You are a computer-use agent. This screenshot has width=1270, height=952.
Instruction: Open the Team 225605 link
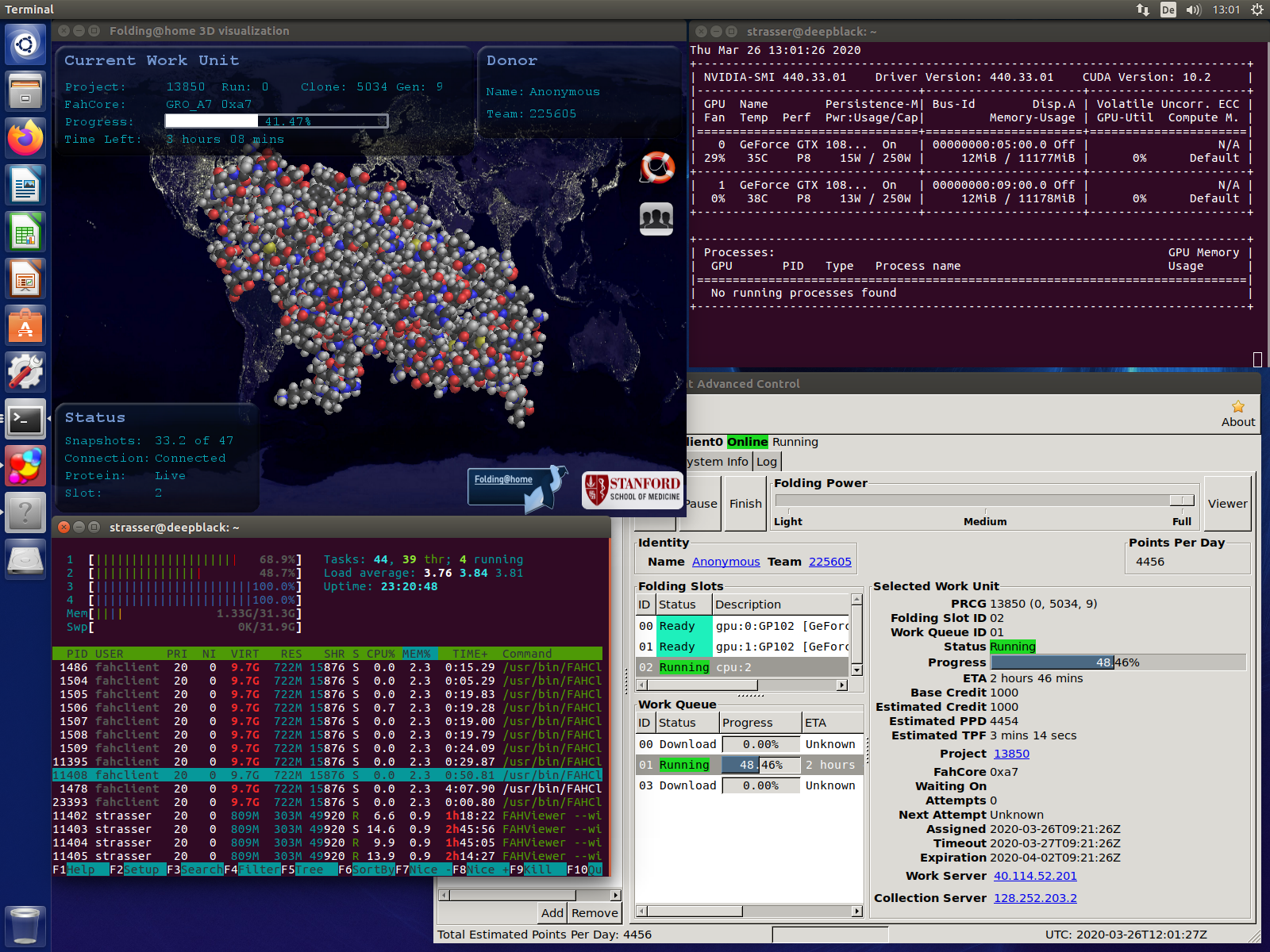coord(830,562)
